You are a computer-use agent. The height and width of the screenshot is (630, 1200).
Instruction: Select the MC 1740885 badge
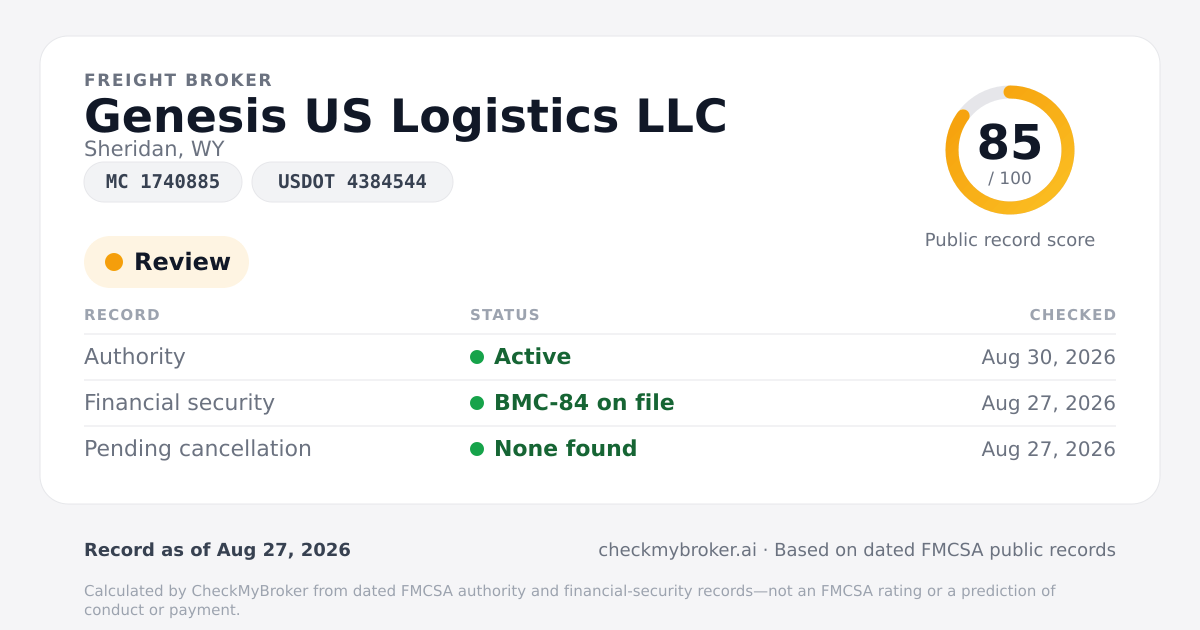[163, 182]
